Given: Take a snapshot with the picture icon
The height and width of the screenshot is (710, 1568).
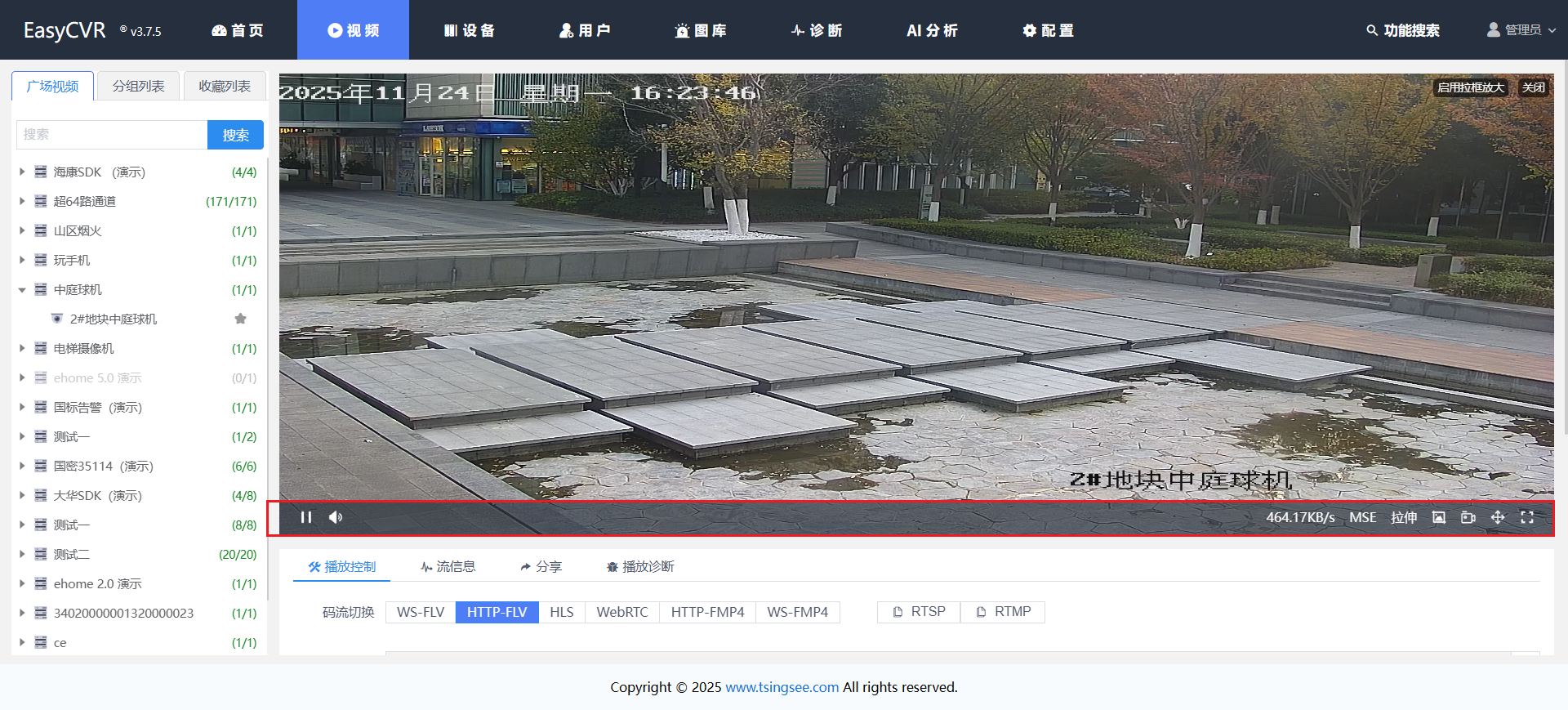Looking at the screenshot, I should point(1439,517).
